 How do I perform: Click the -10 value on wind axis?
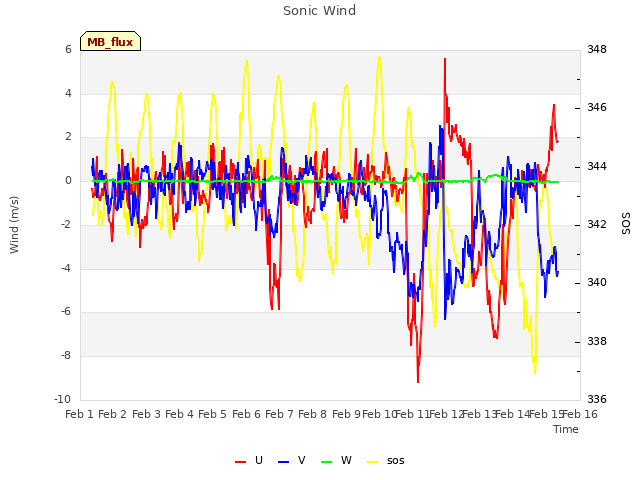tap(62, 399)
